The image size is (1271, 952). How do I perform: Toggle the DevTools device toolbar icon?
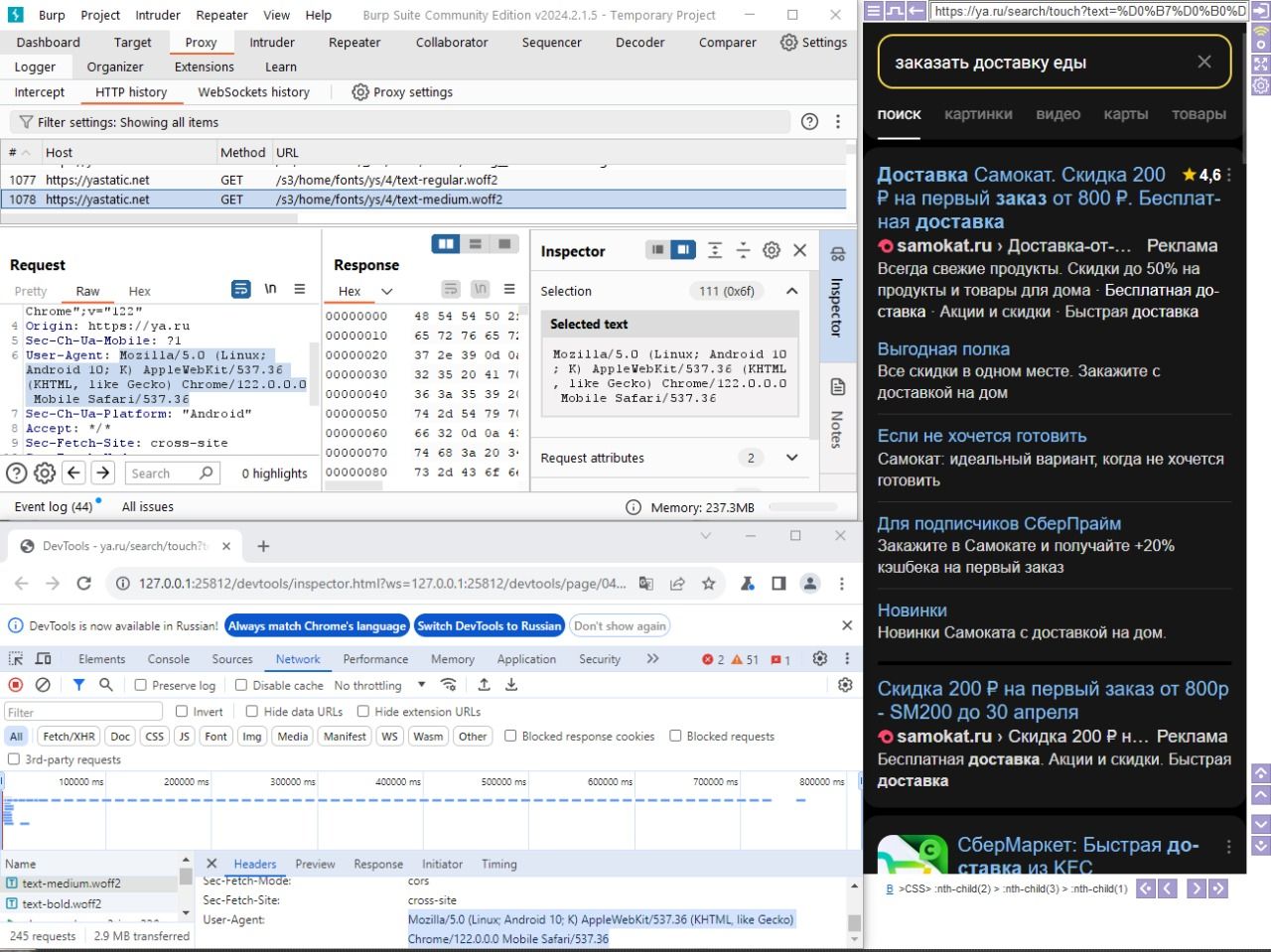coord(44,659)
